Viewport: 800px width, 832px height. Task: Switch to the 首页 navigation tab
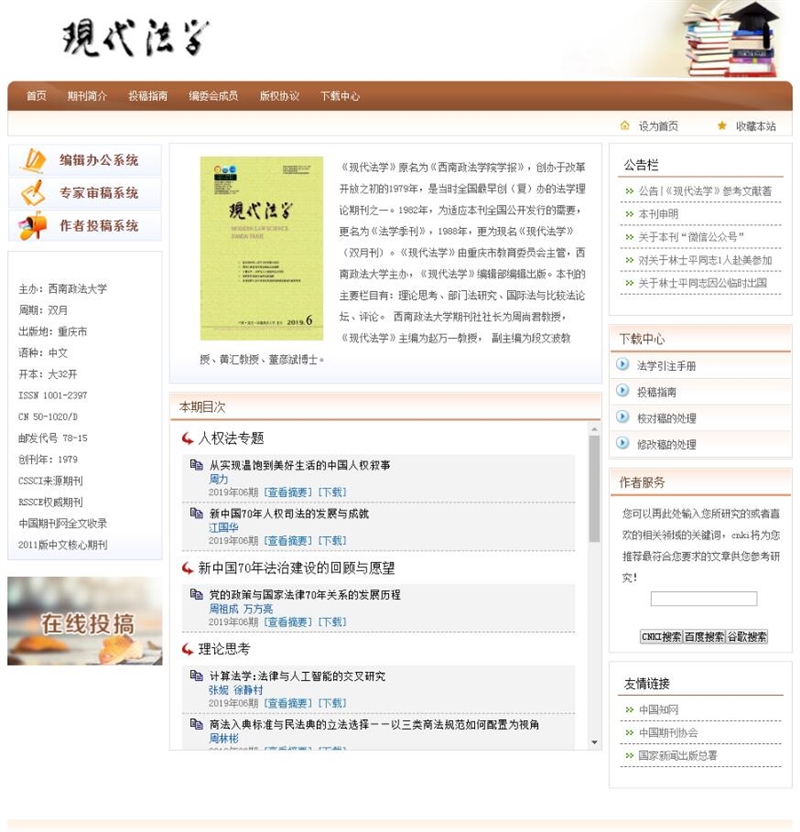tap(33, 96)
